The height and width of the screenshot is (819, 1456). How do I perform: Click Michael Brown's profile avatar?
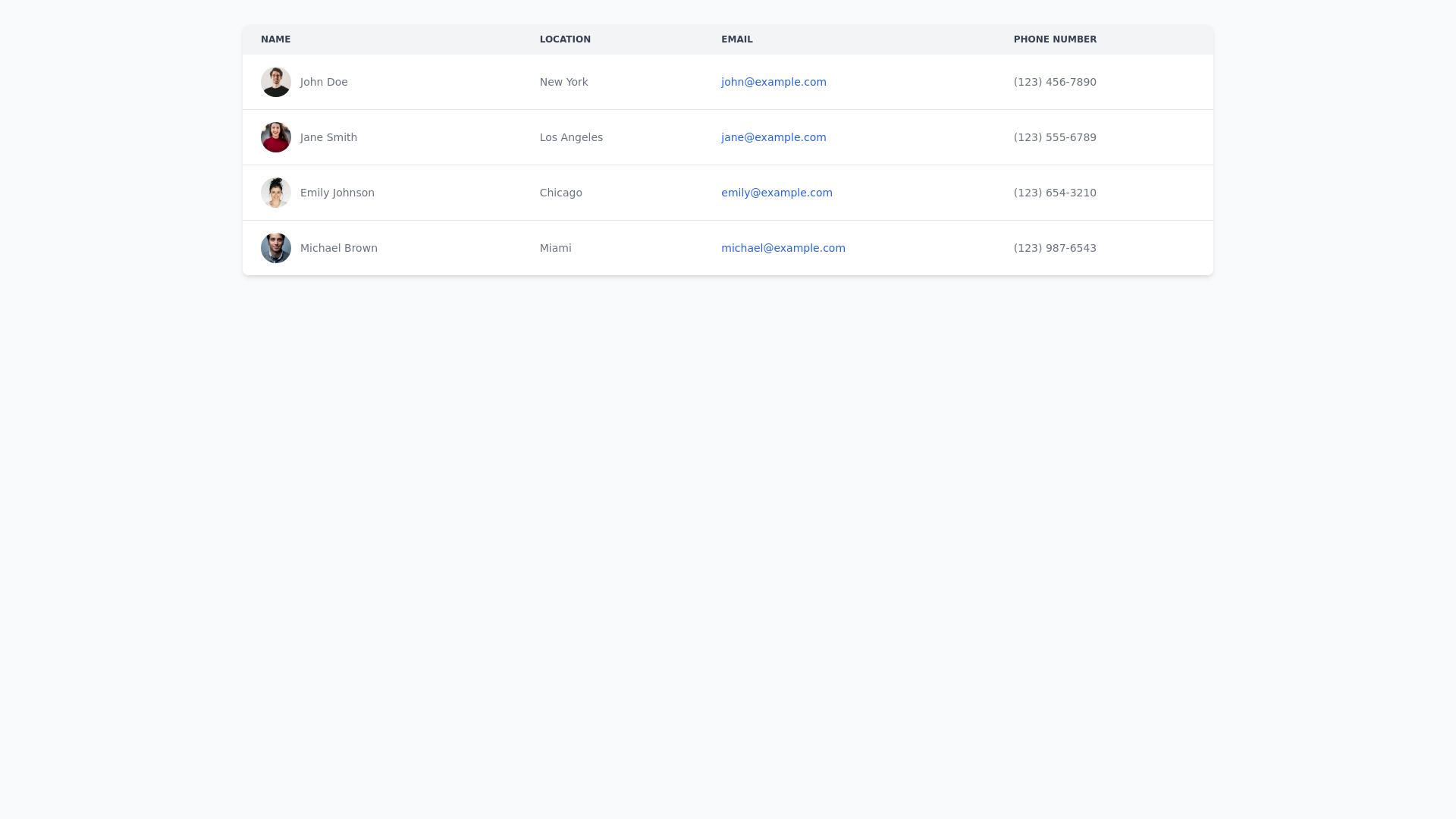click(276, 248)
